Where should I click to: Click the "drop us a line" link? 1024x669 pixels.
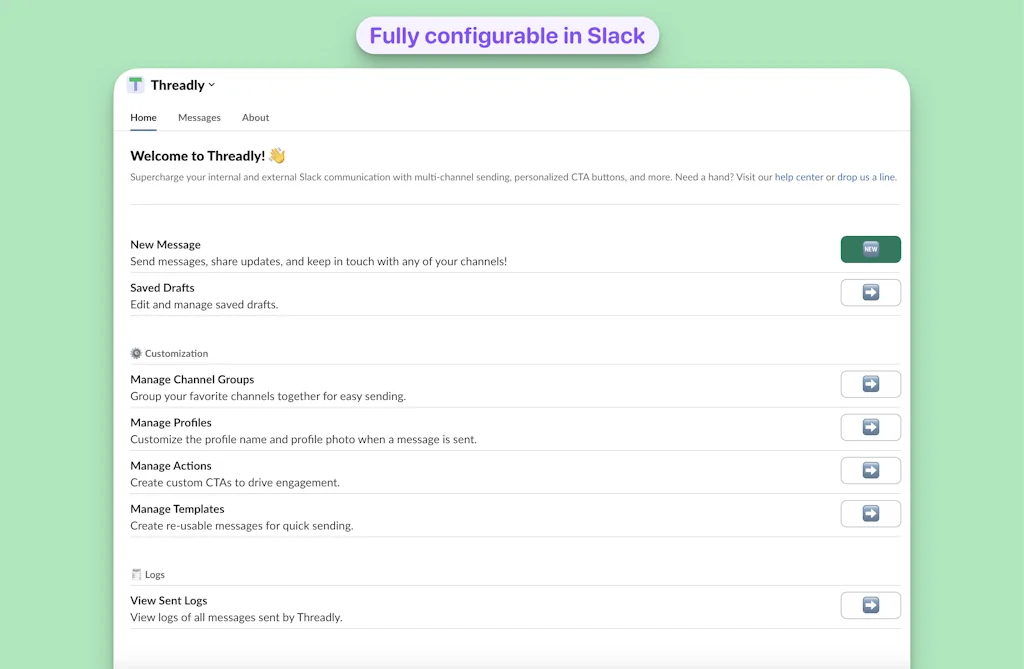pos(866,177)
